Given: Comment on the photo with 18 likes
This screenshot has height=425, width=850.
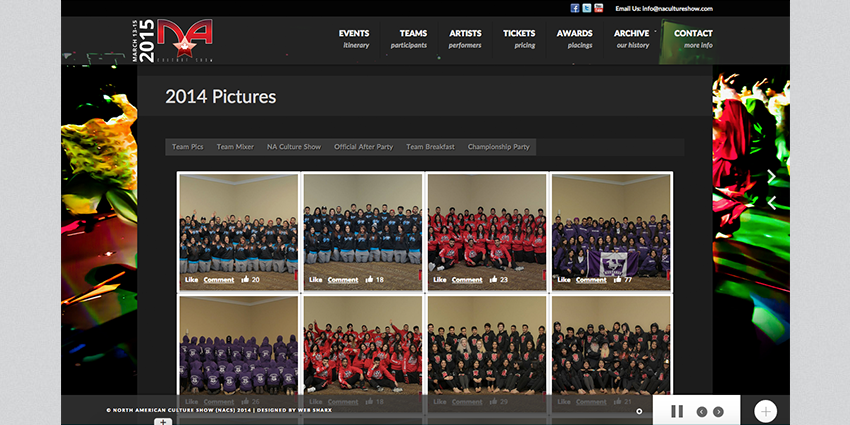Looking at the screenshot, I should tap(343, 280).
